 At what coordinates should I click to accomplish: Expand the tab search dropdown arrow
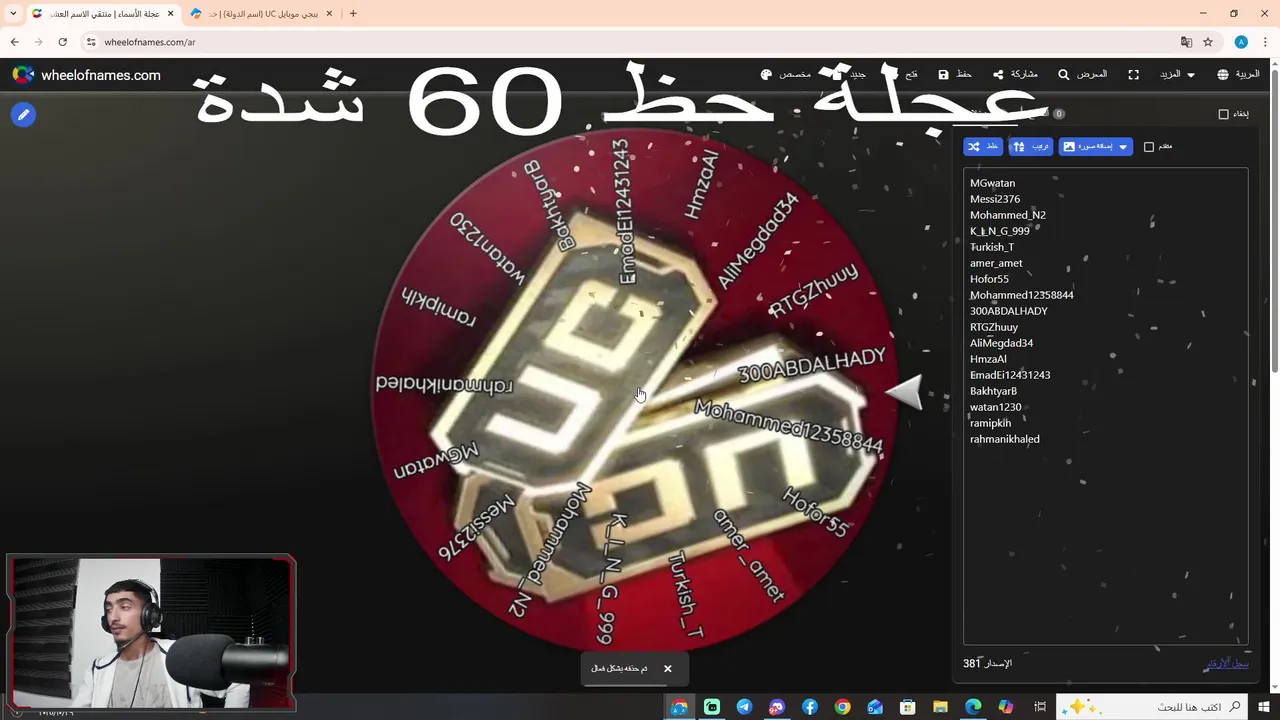pos(13,14)
